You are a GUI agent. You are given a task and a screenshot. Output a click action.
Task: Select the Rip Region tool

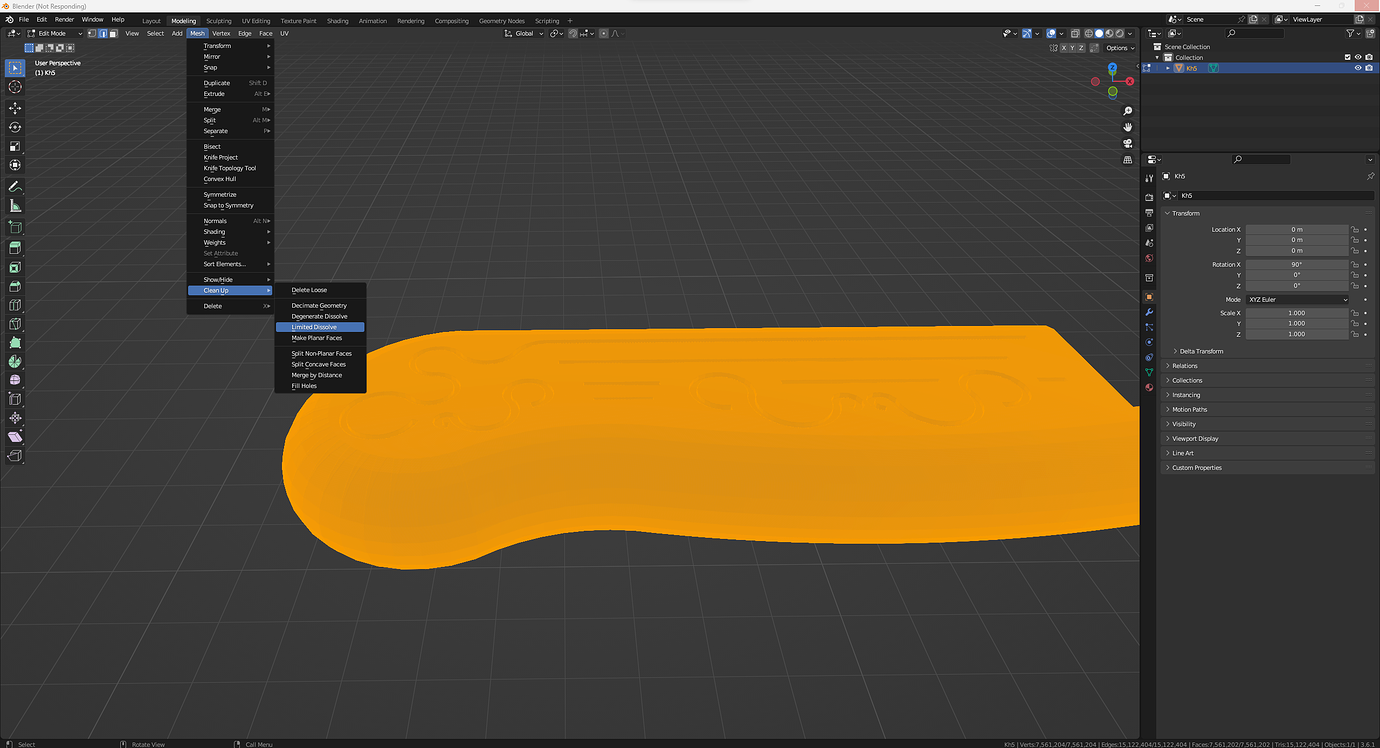click(15, 457)
